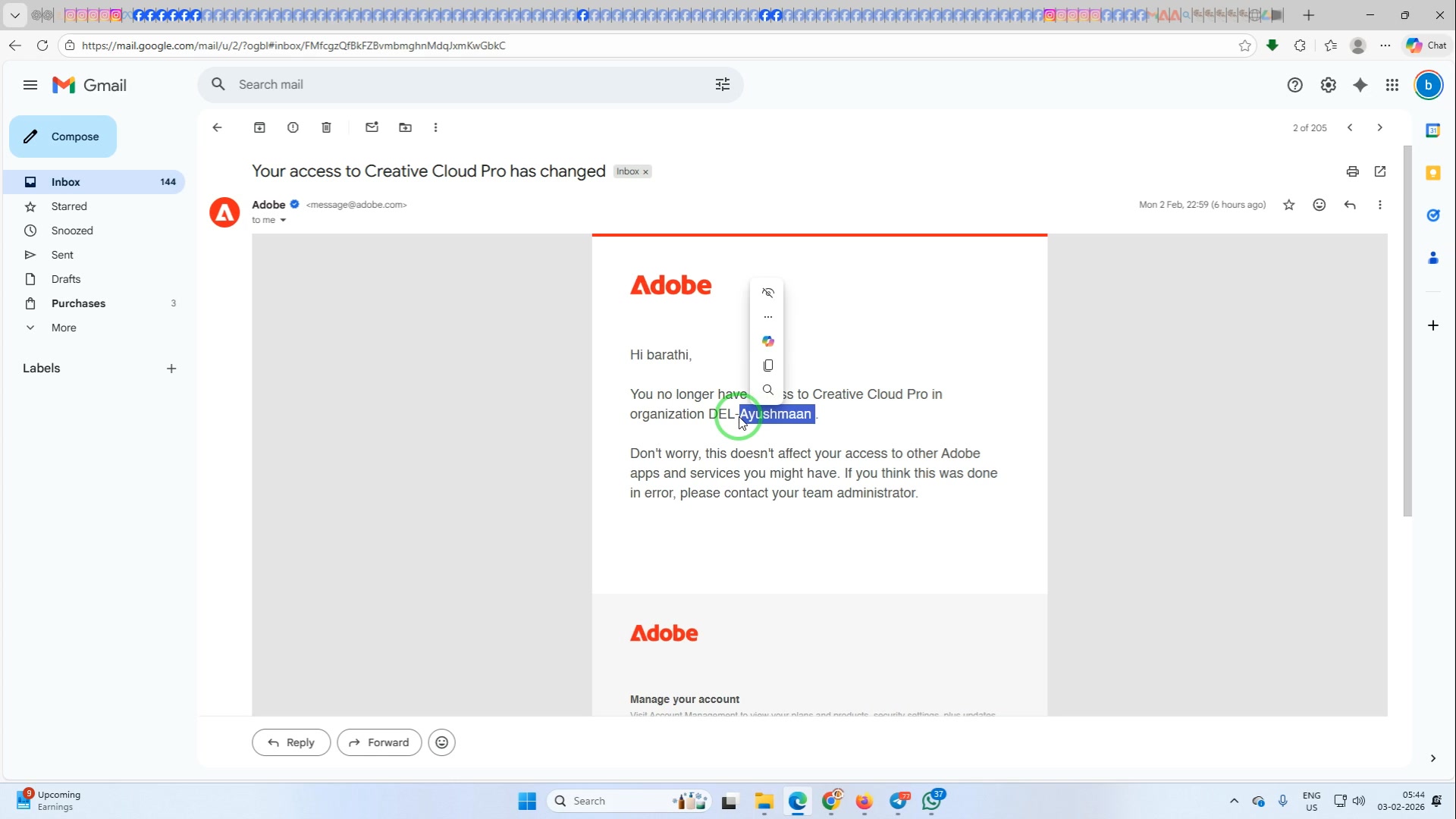The height and width of the screenshot is (819, 1456).
Task: Open Gmail support help icon
Action: pos(1294,85)
